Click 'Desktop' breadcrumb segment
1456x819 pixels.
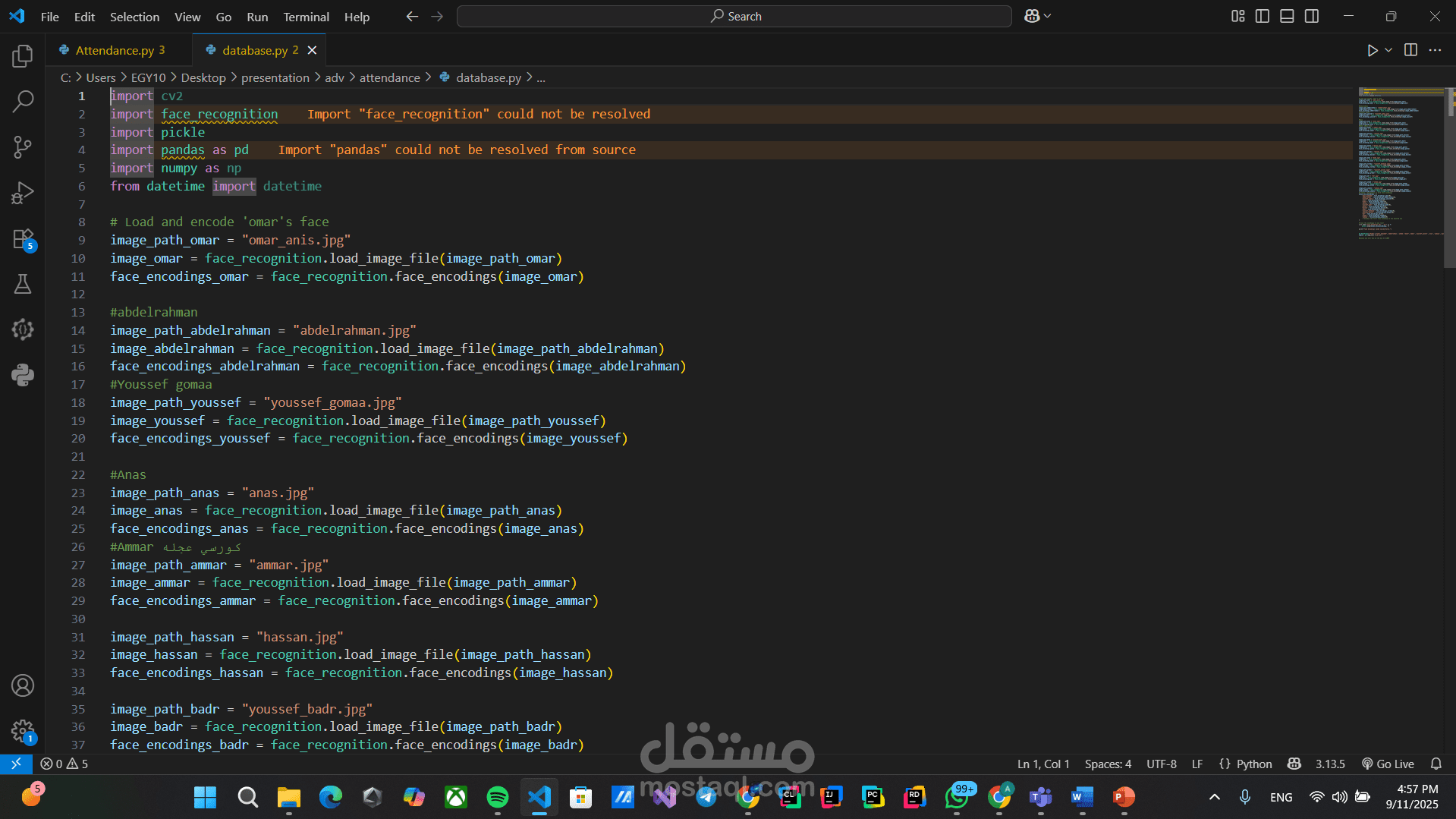[x=203, y=77]
